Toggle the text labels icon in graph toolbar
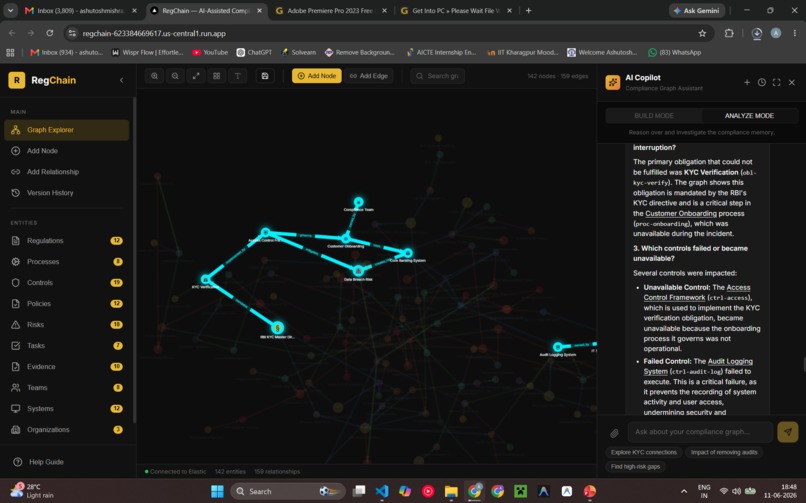 point(237,76)
